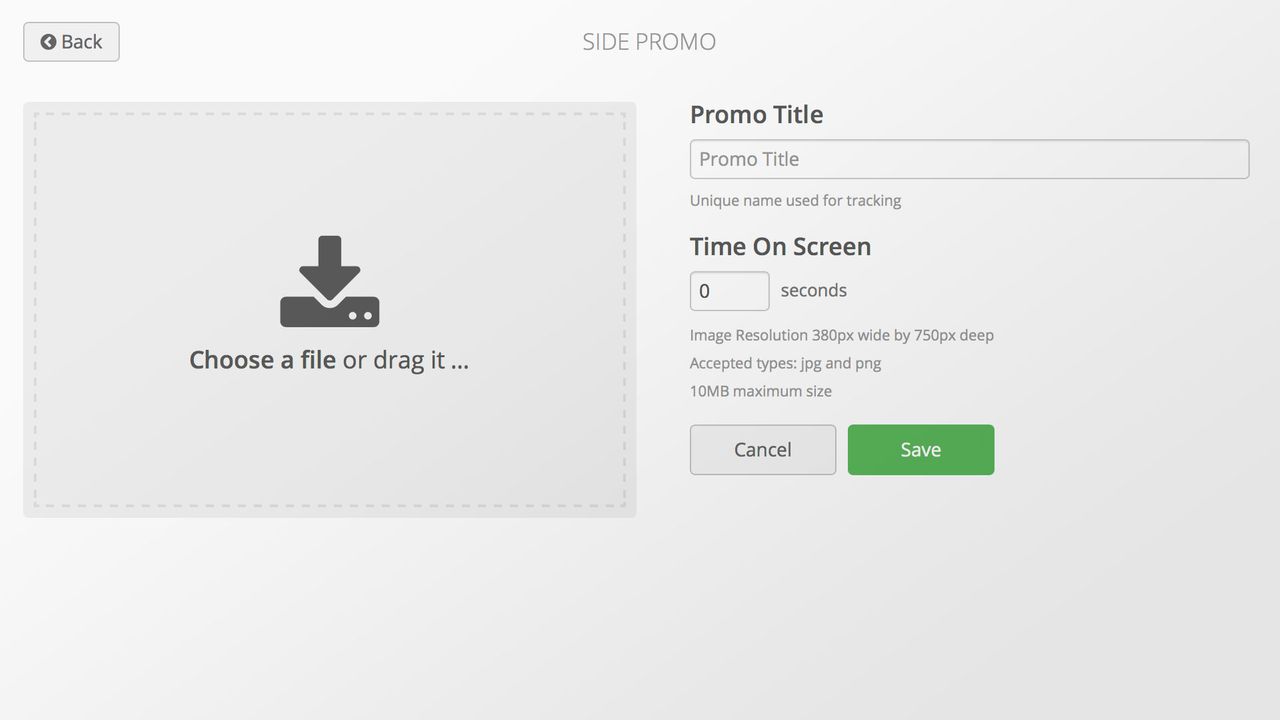The width and height of the screenshot is (1280, 720).
Task: Click the SIDE PROMO page title
Action: point(648,41)
